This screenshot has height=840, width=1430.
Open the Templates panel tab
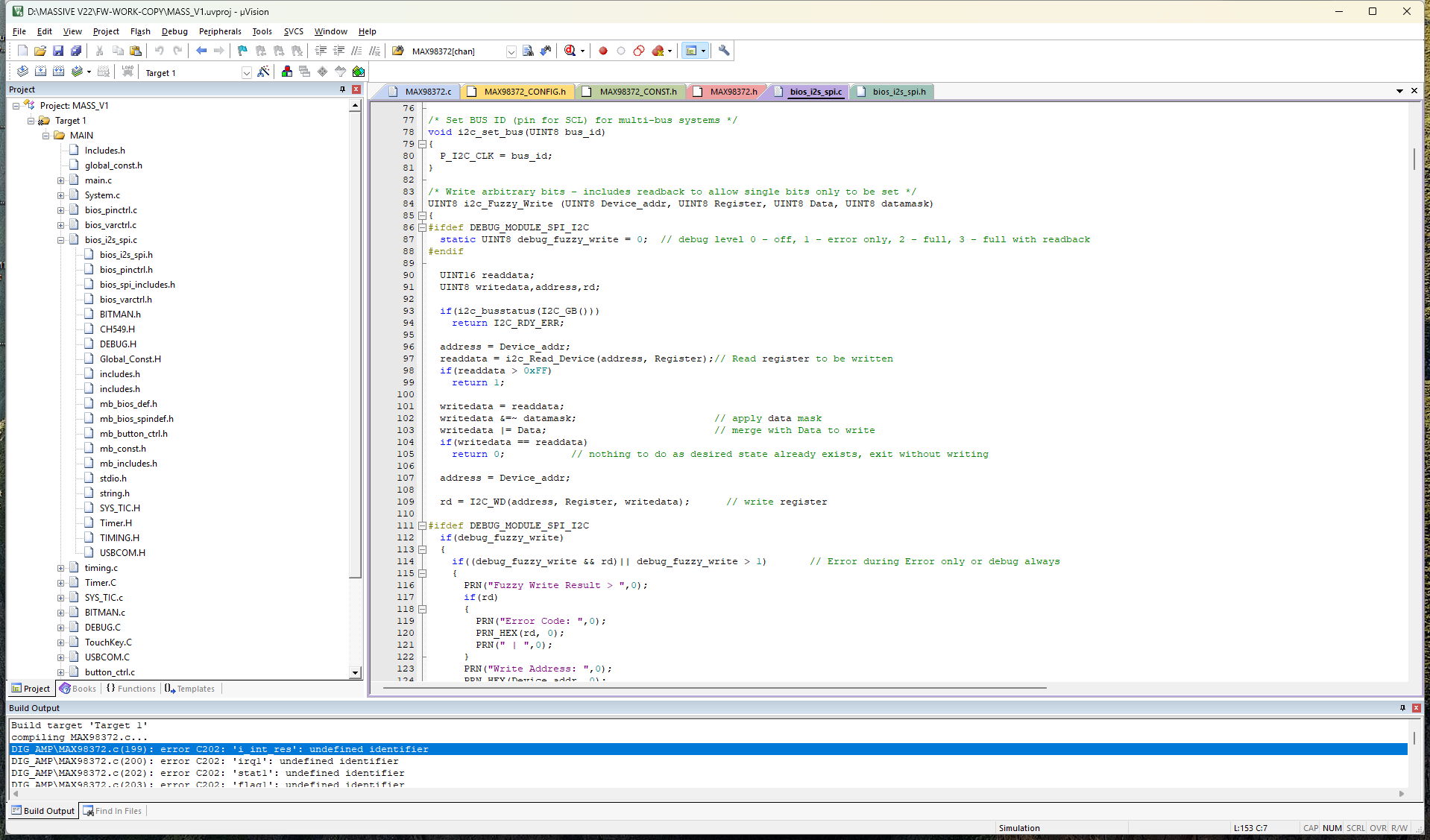pyautogui.click(x=190, y=689)
